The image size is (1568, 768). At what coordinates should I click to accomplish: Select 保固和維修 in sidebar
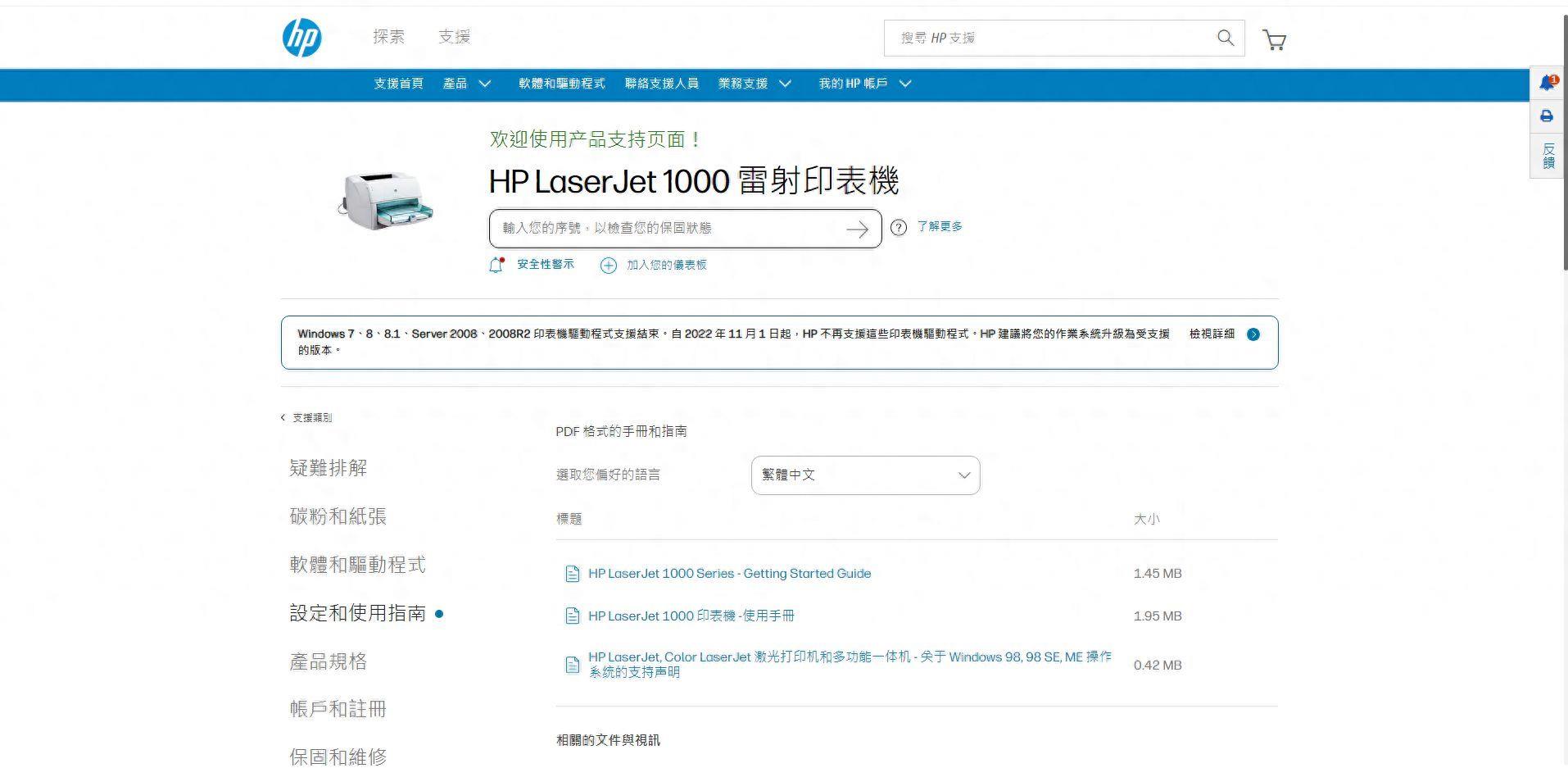click(338, 757)
